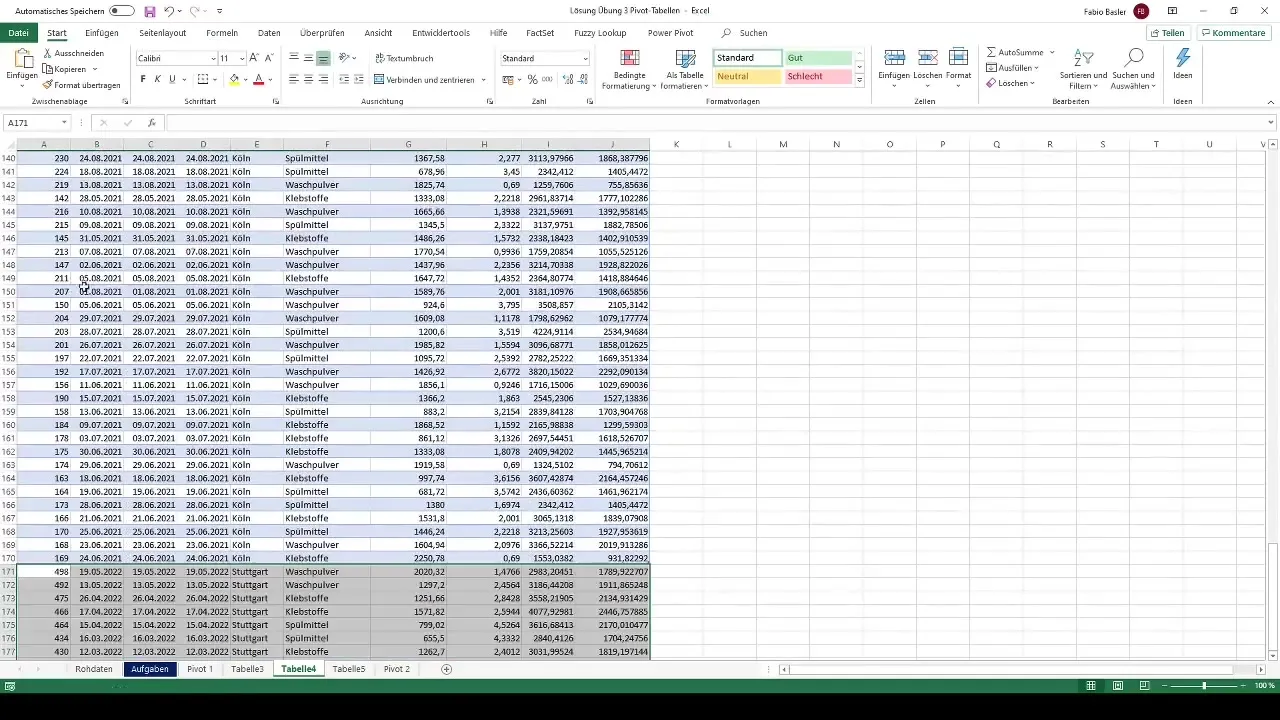Align text right

coord(323,79)
